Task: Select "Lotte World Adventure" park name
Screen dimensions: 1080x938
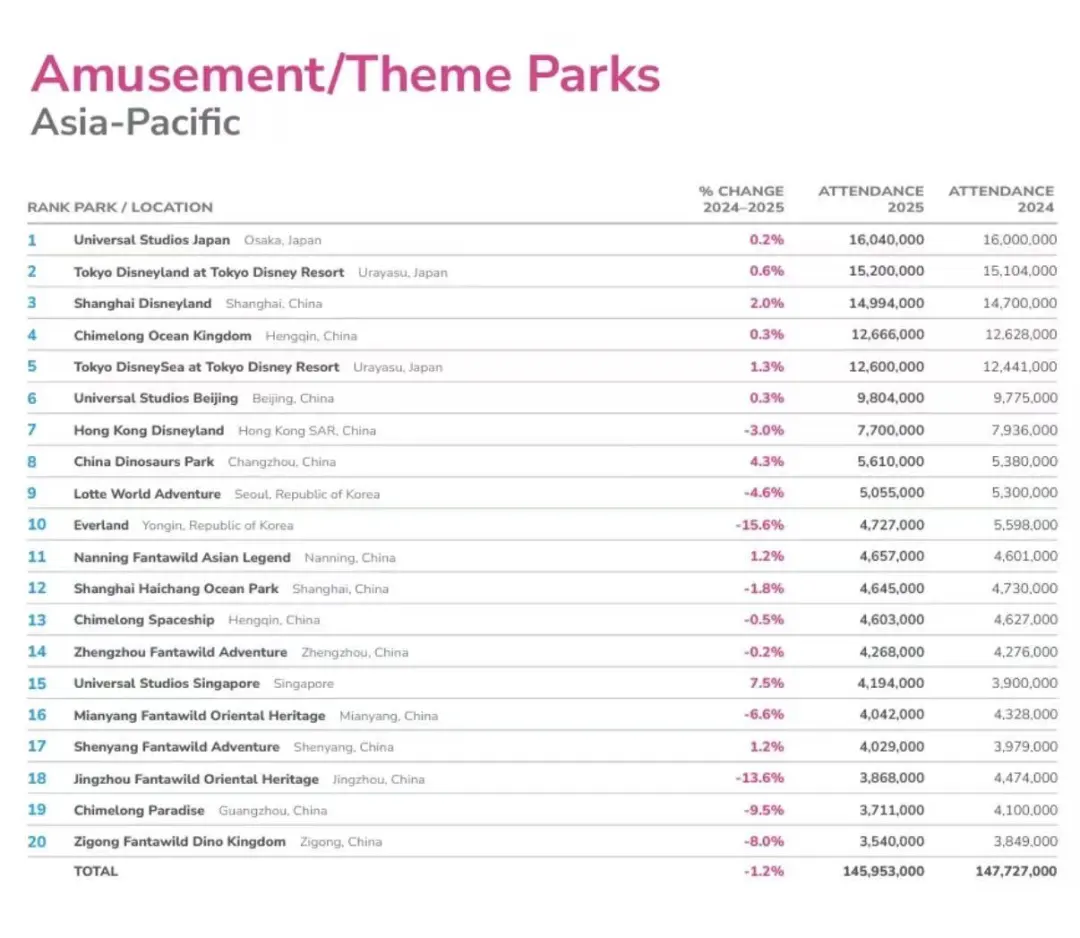Action: 147,494
